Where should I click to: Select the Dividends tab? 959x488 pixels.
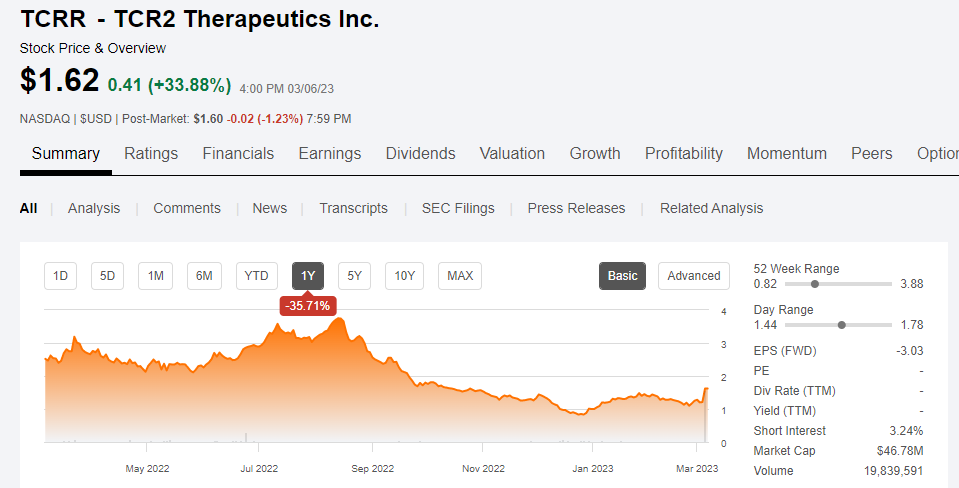tap(420, 153)
